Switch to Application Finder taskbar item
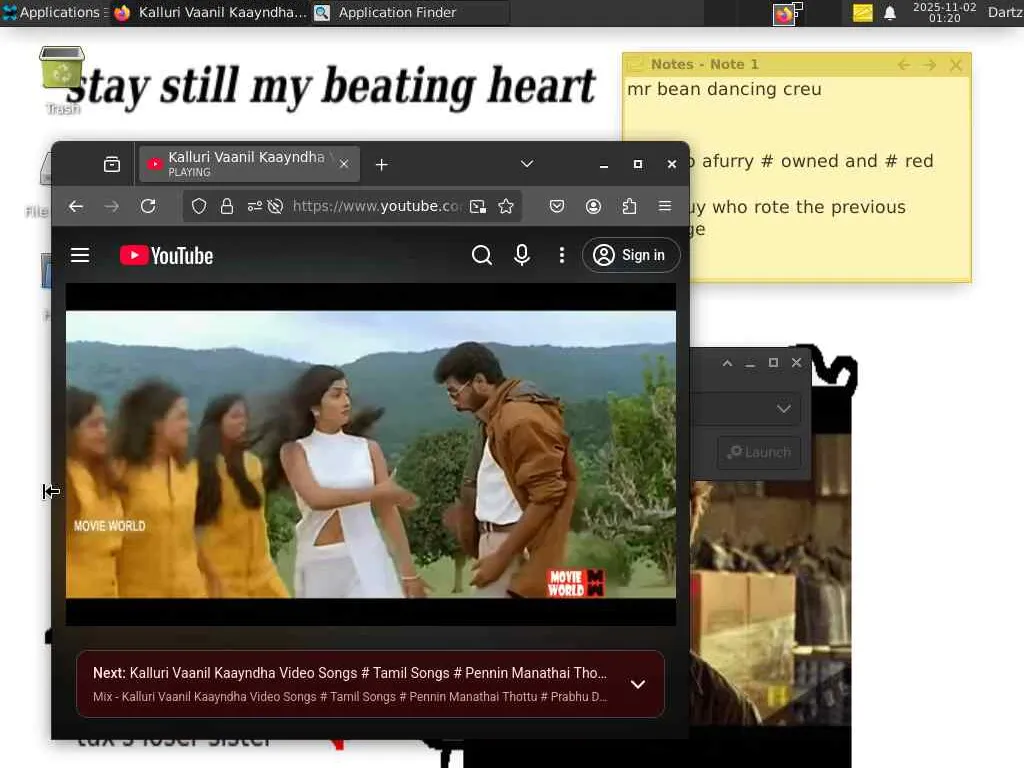 point(409,12)
